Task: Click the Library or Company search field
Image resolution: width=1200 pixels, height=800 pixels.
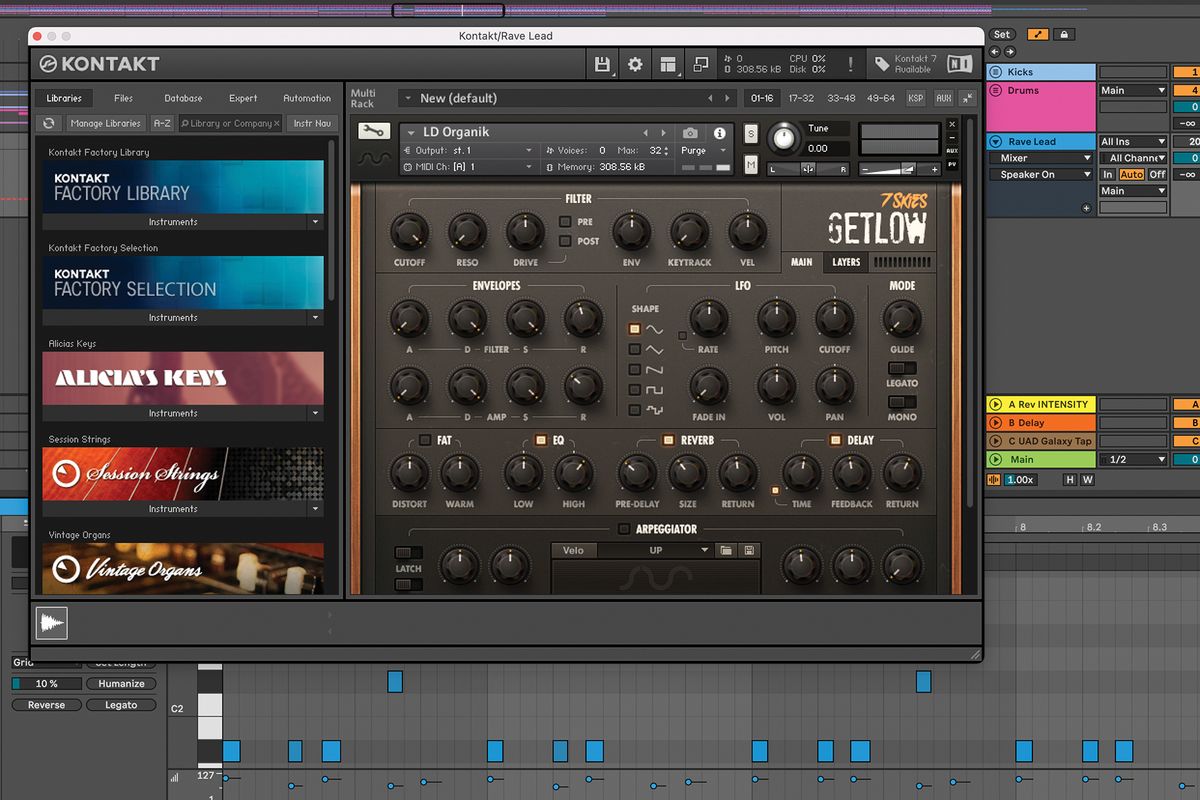Action: [x=229, y=123]
